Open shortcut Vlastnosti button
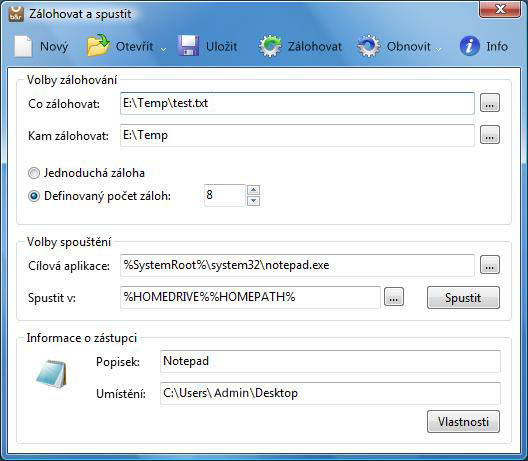The width and height of the screenshot is (528, 461). tap(463, 422)
